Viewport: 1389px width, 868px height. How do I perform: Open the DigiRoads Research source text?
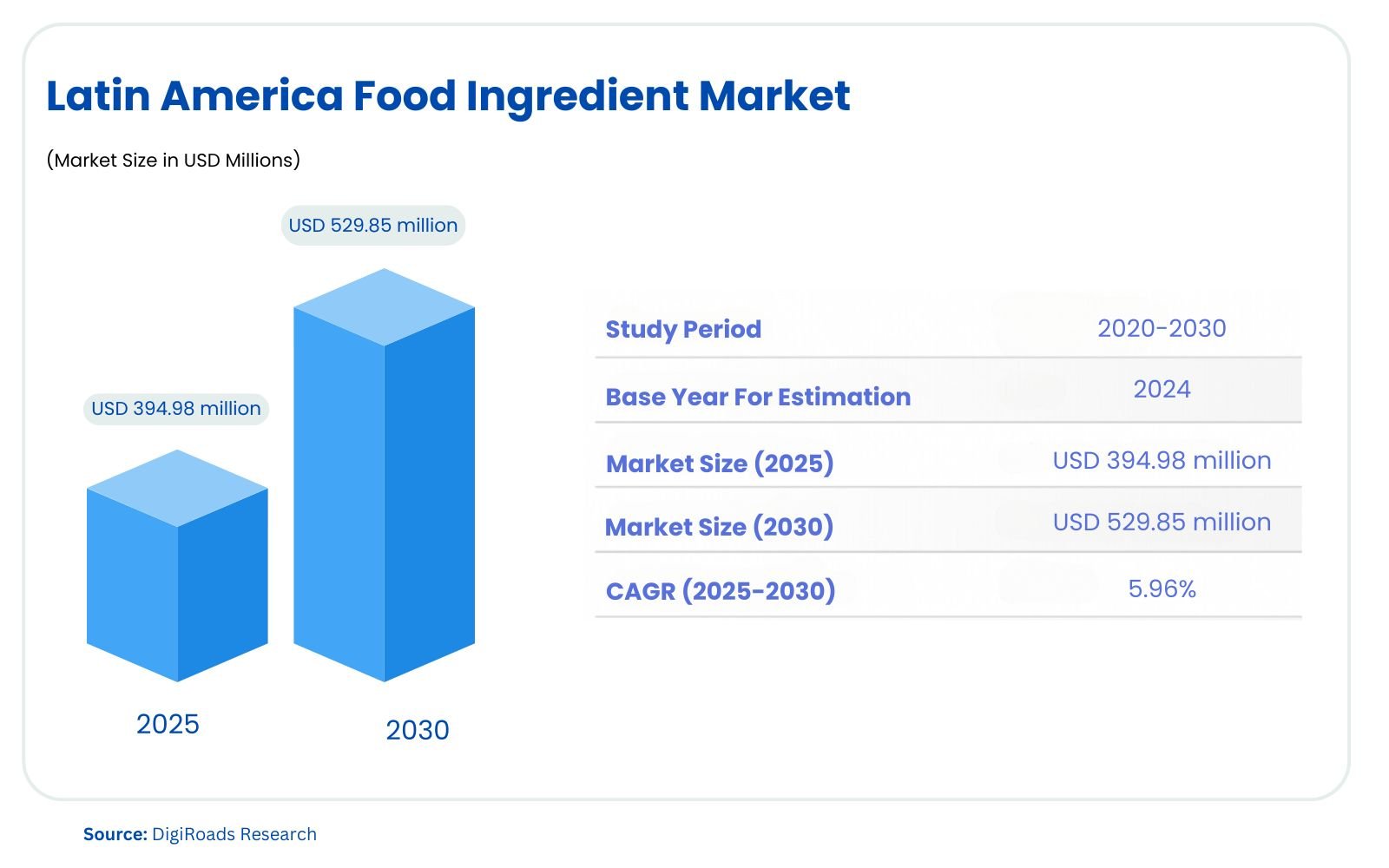click(234, 834)
